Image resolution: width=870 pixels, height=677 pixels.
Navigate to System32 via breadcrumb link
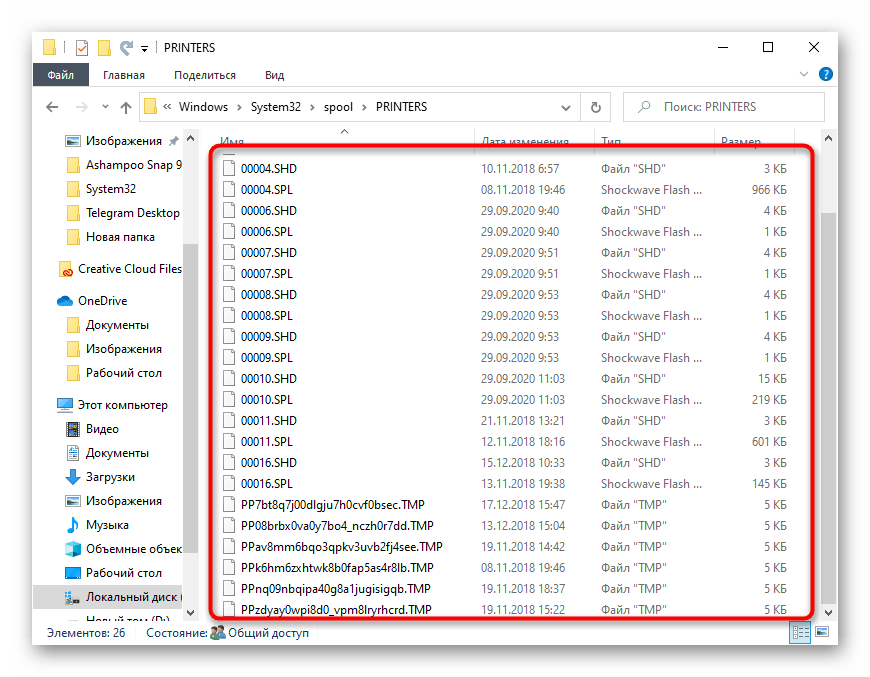click(x=277, y=106)
